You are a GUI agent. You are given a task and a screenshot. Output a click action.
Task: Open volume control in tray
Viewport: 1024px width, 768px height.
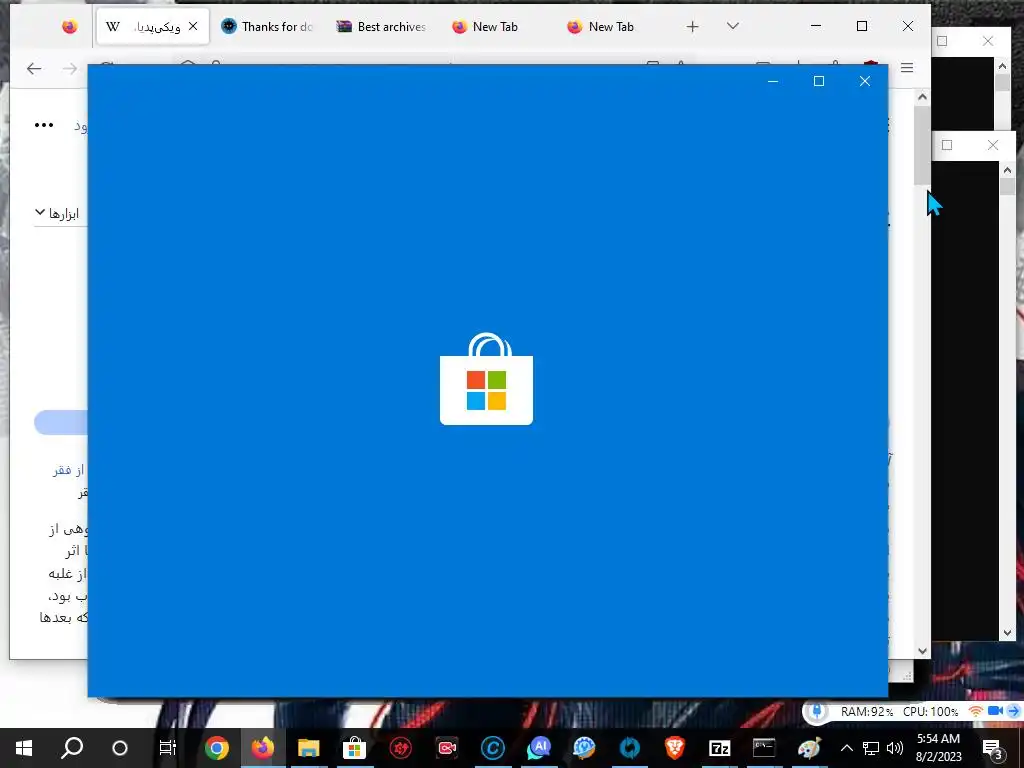(895, 748)
